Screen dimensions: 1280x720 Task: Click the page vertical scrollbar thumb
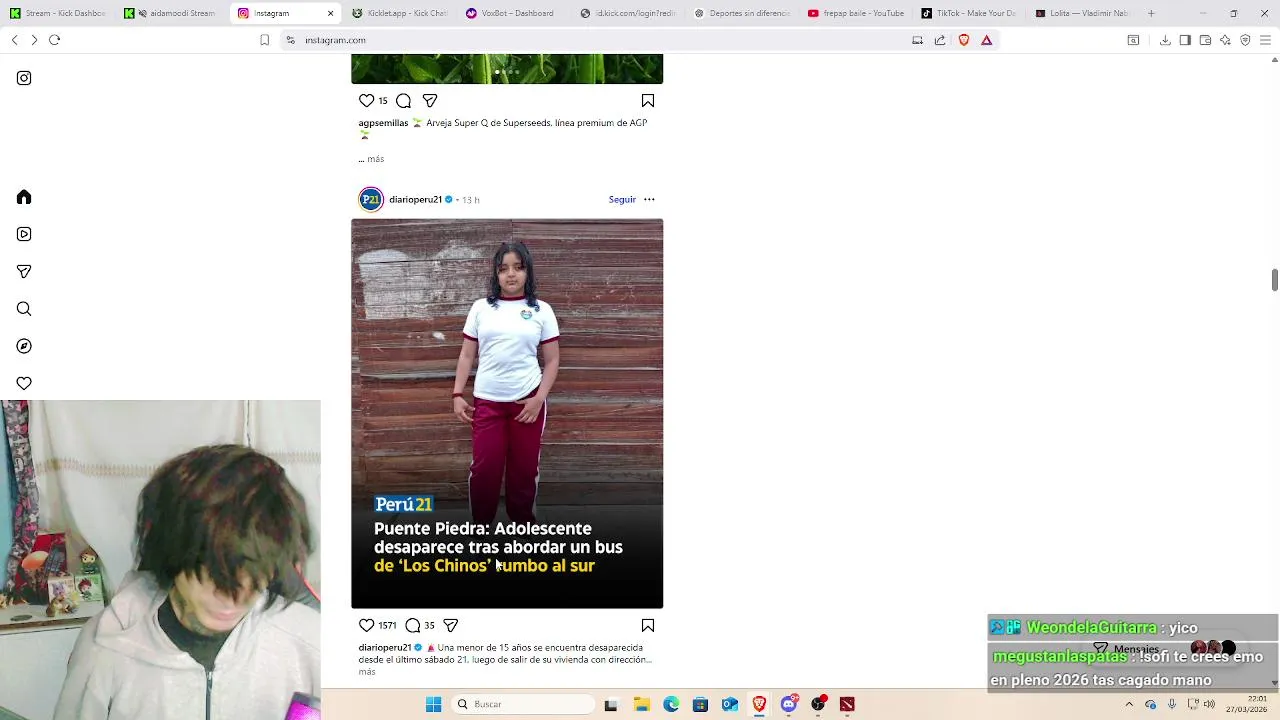tap(1275, 280)
